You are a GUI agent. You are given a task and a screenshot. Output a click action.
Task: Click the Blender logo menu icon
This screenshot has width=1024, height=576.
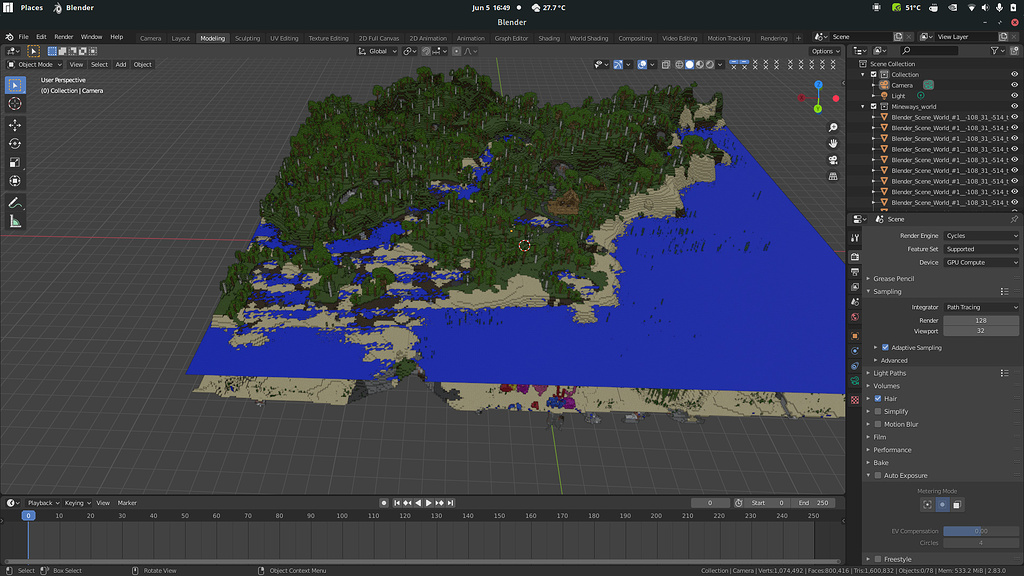pyautogui.click(x=9, y=37)
